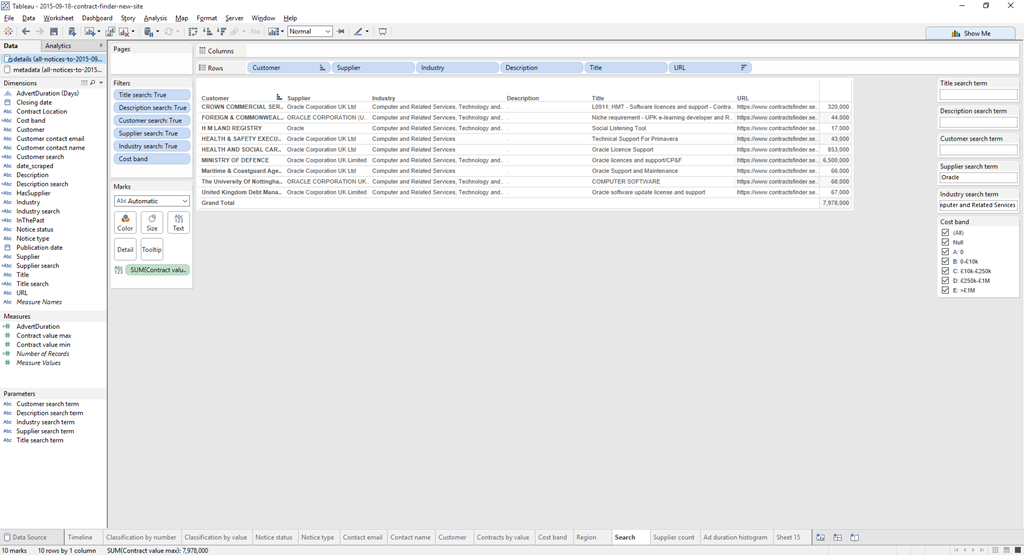This screenshot has height=555, width=1024.
Task: Switch to the Timeline sheet tab
Action: tap(80, 537)
